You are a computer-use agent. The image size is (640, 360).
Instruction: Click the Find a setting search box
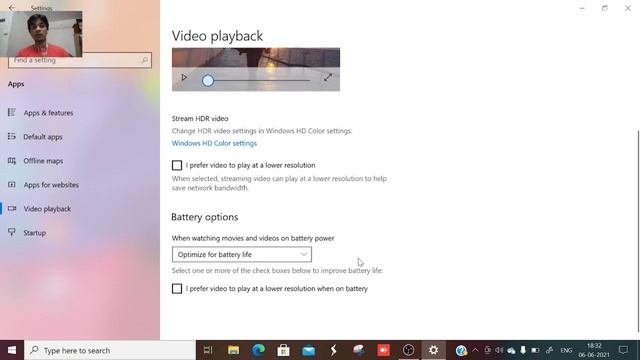tap(80, 60)
